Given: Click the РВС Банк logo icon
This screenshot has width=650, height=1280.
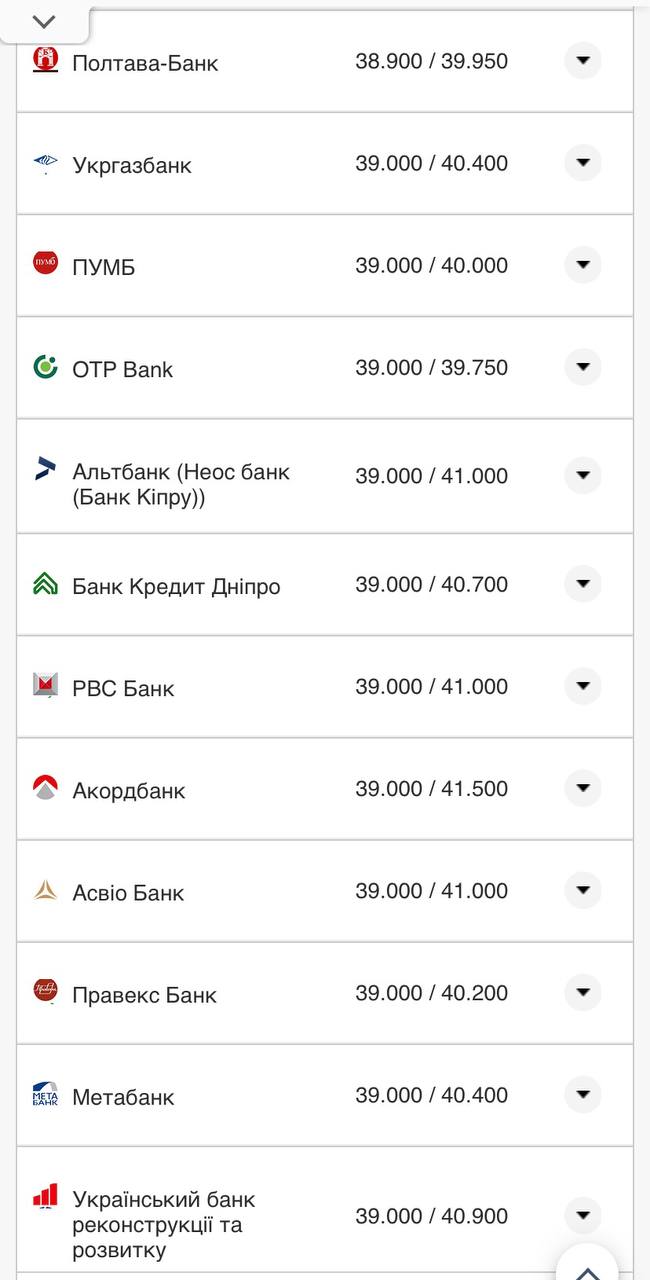Looking at the screenshot, I should tap(45, 686).
